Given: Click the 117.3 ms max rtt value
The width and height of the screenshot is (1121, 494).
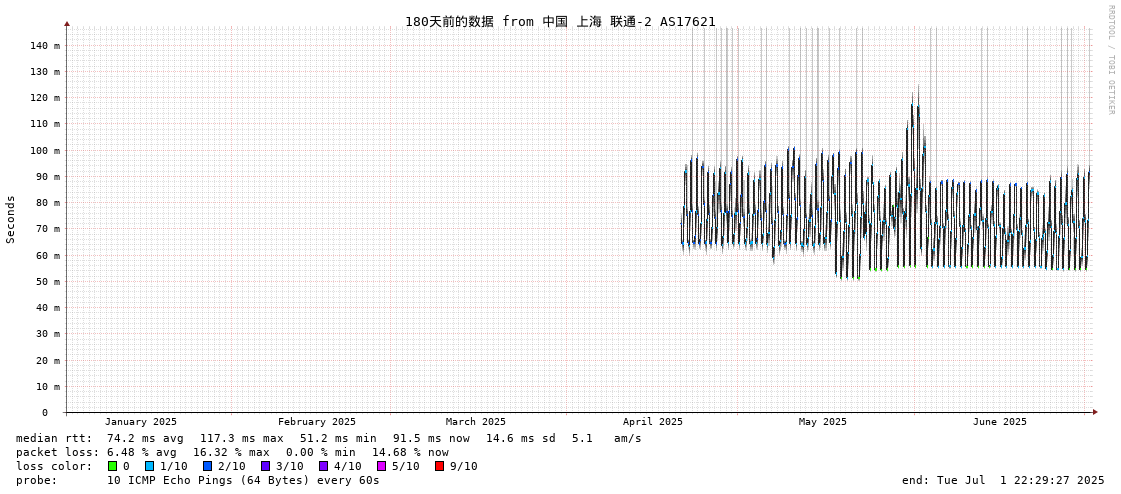Looking at the screenshot, I should click(241, 438).
